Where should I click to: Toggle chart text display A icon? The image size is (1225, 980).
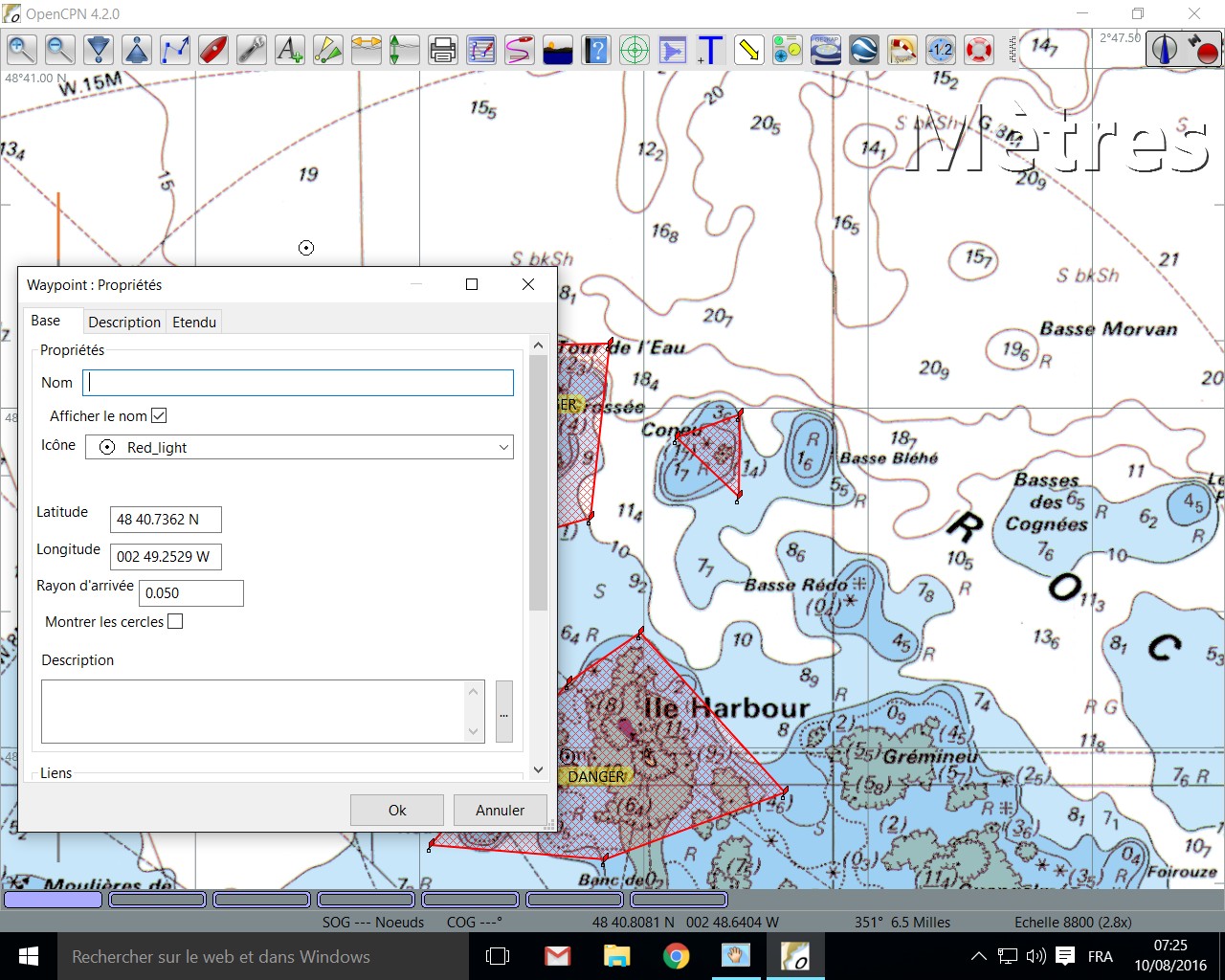pos(289,49)
